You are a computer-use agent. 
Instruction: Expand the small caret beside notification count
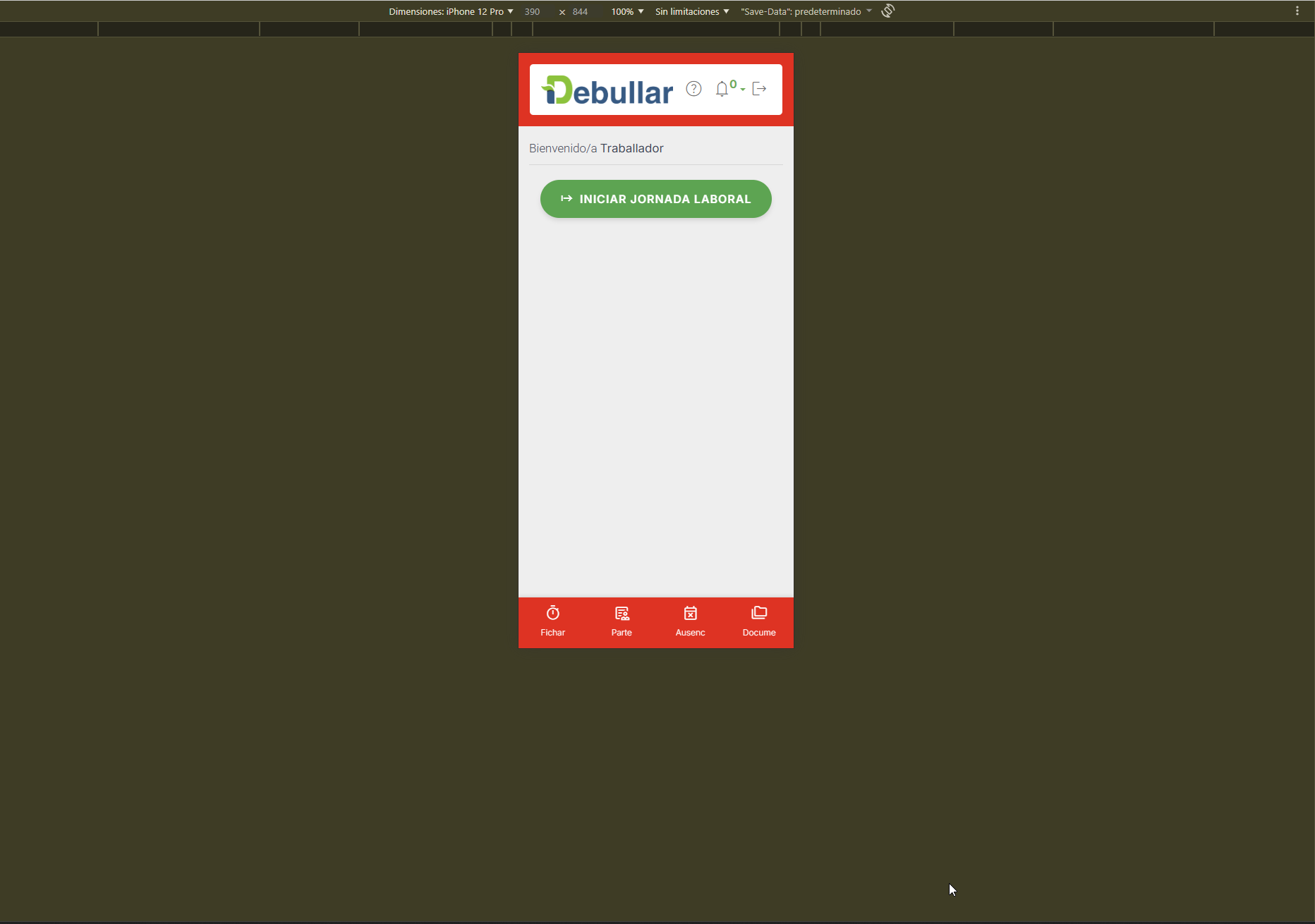[x=743, y=90]
